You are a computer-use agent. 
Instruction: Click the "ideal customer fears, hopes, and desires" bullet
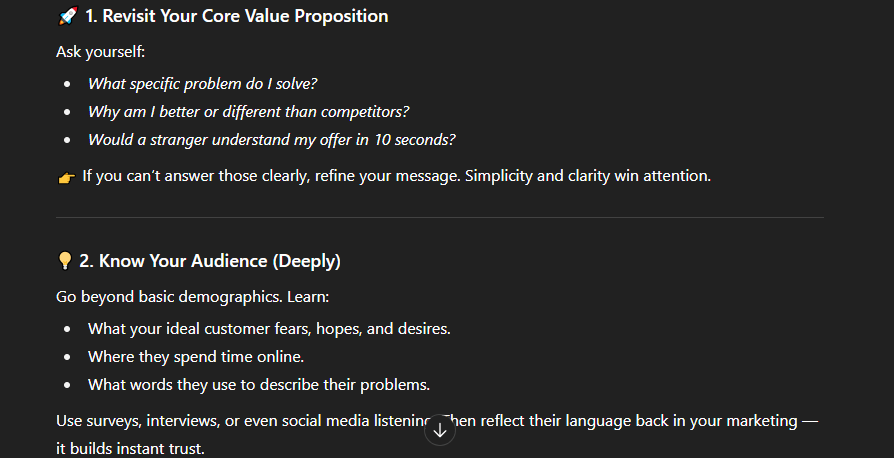[269, 329]
